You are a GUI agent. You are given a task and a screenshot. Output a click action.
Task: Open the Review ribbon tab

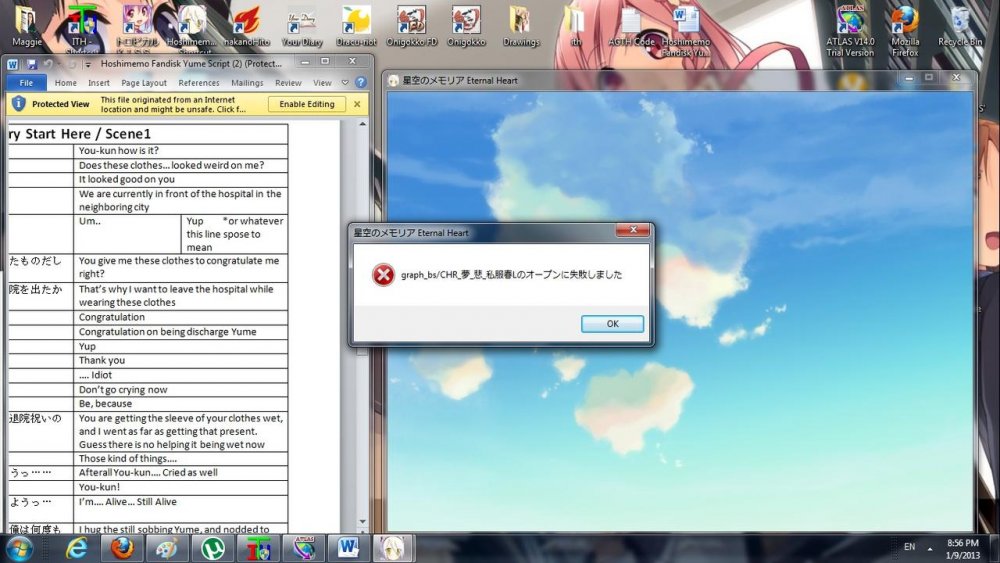tap(288, 83)
